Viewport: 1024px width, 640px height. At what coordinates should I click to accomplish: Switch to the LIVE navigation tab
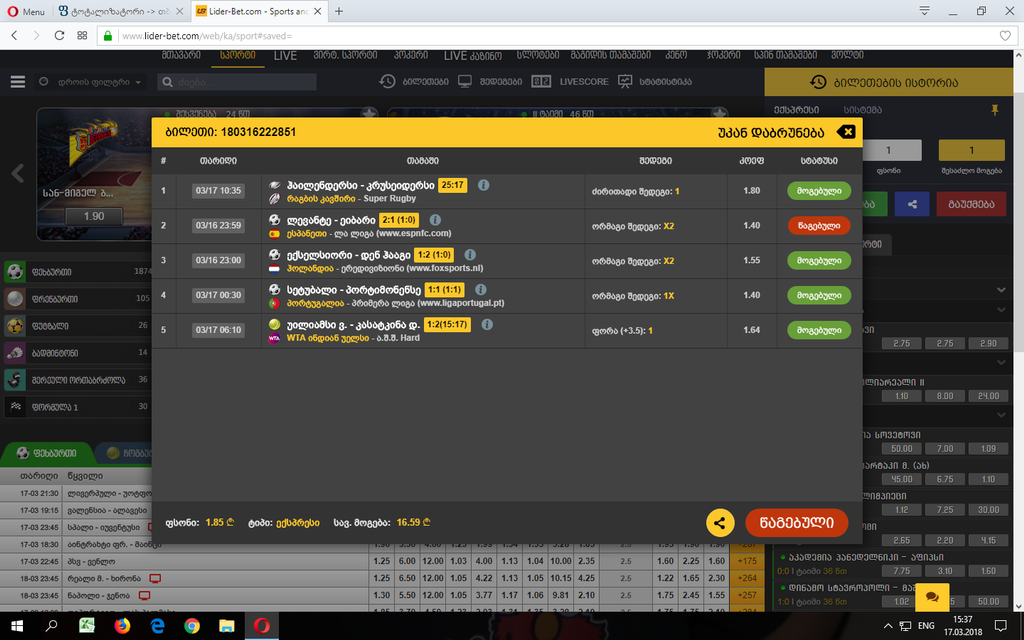tap(285, 56)
